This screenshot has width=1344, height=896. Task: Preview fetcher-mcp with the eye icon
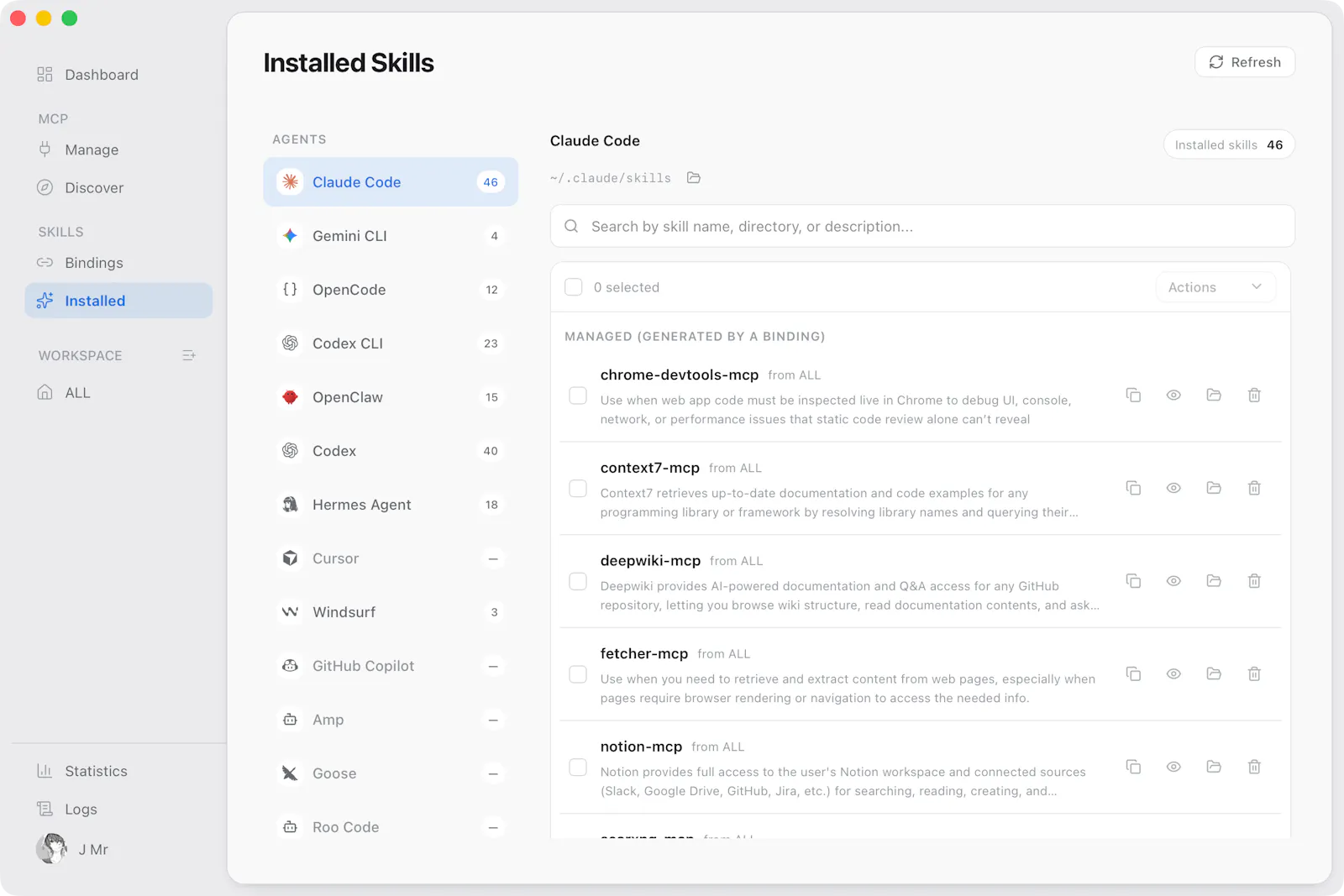(1173, 673)
